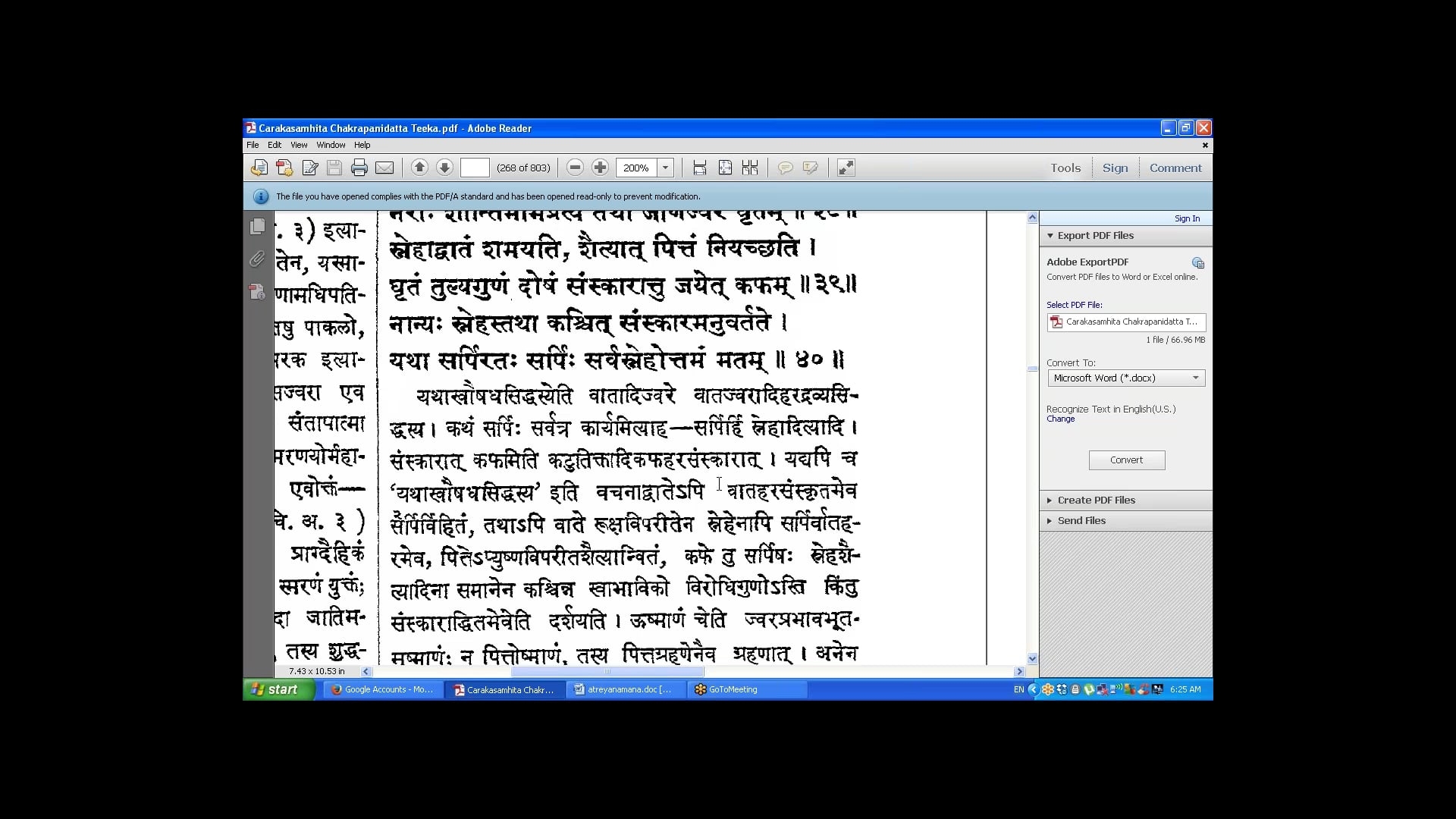Click the Print file icon
This screenshot has width=1456, height=819.
[x=359, y=168]
